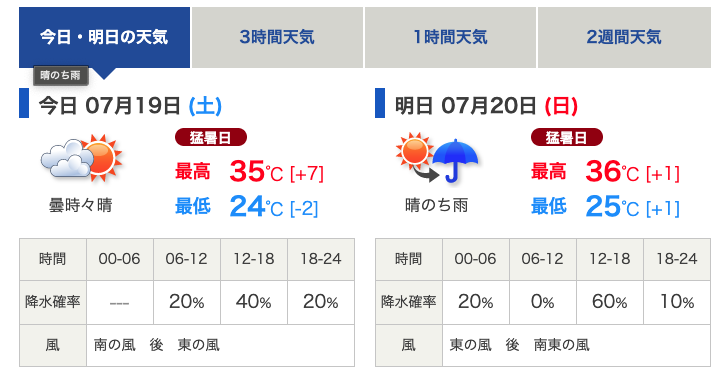Switch to the 1時間天気 tab
This screenshot has height=375, width=725.
450,37
